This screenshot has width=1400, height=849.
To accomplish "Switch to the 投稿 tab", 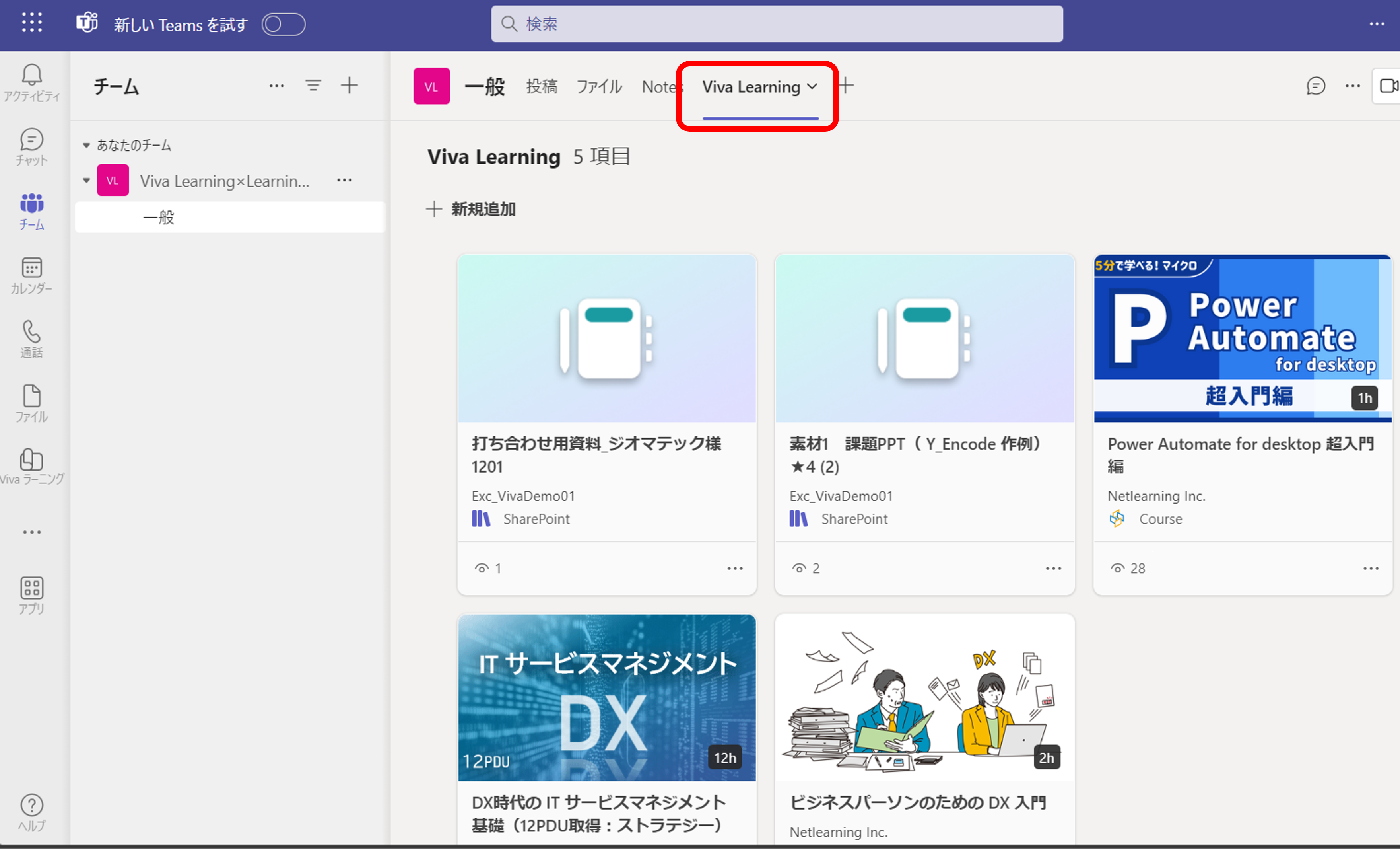I will click(542, 86).
